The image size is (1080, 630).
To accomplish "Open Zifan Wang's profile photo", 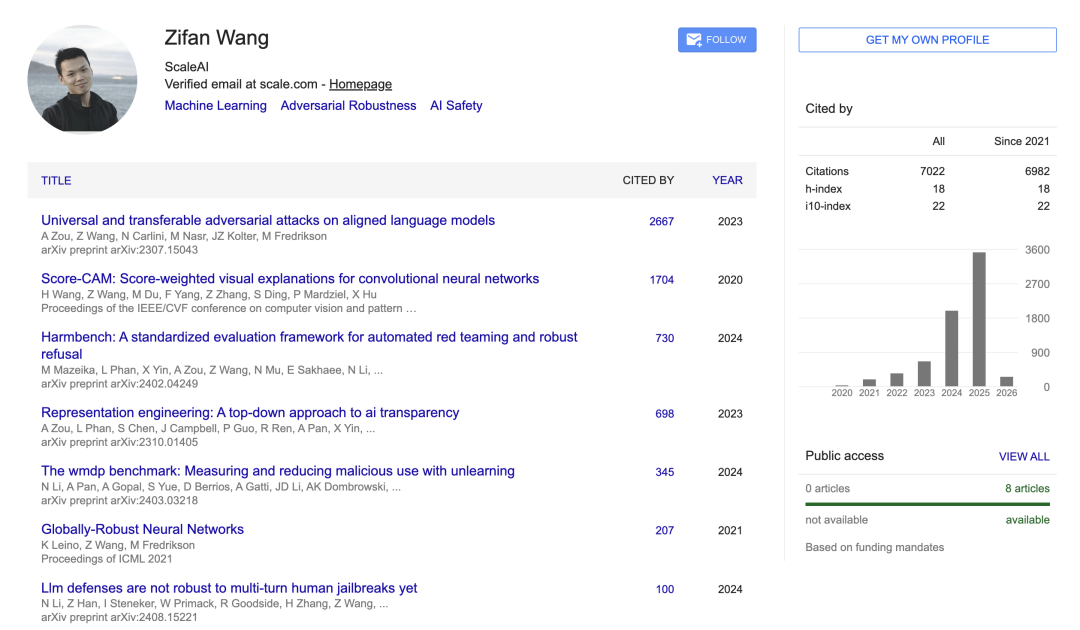I will tap(83, 80).
